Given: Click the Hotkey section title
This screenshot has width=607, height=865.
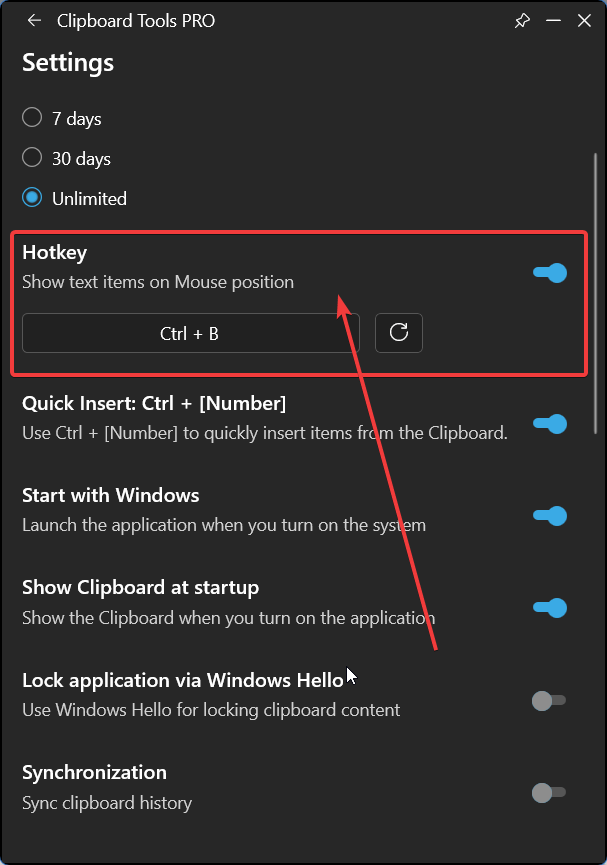Looking at the screenshot, I should (x=55, y=253).
